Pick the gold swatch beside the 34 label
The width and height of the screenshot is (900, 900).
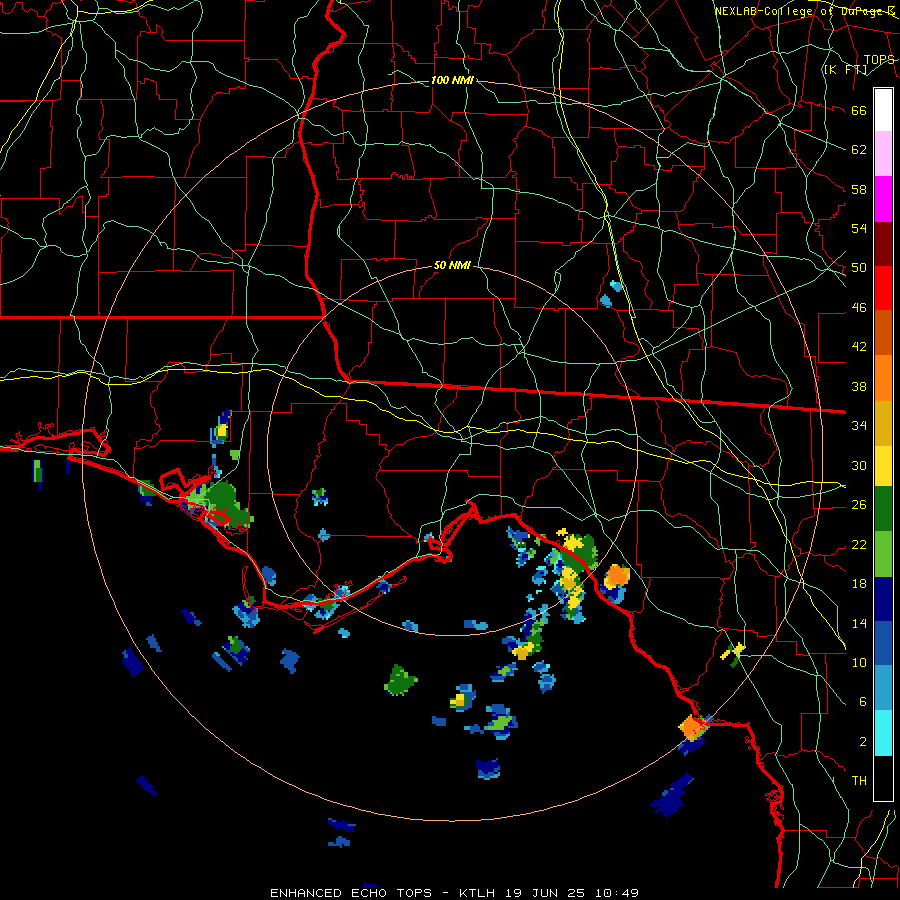[883, 423]
